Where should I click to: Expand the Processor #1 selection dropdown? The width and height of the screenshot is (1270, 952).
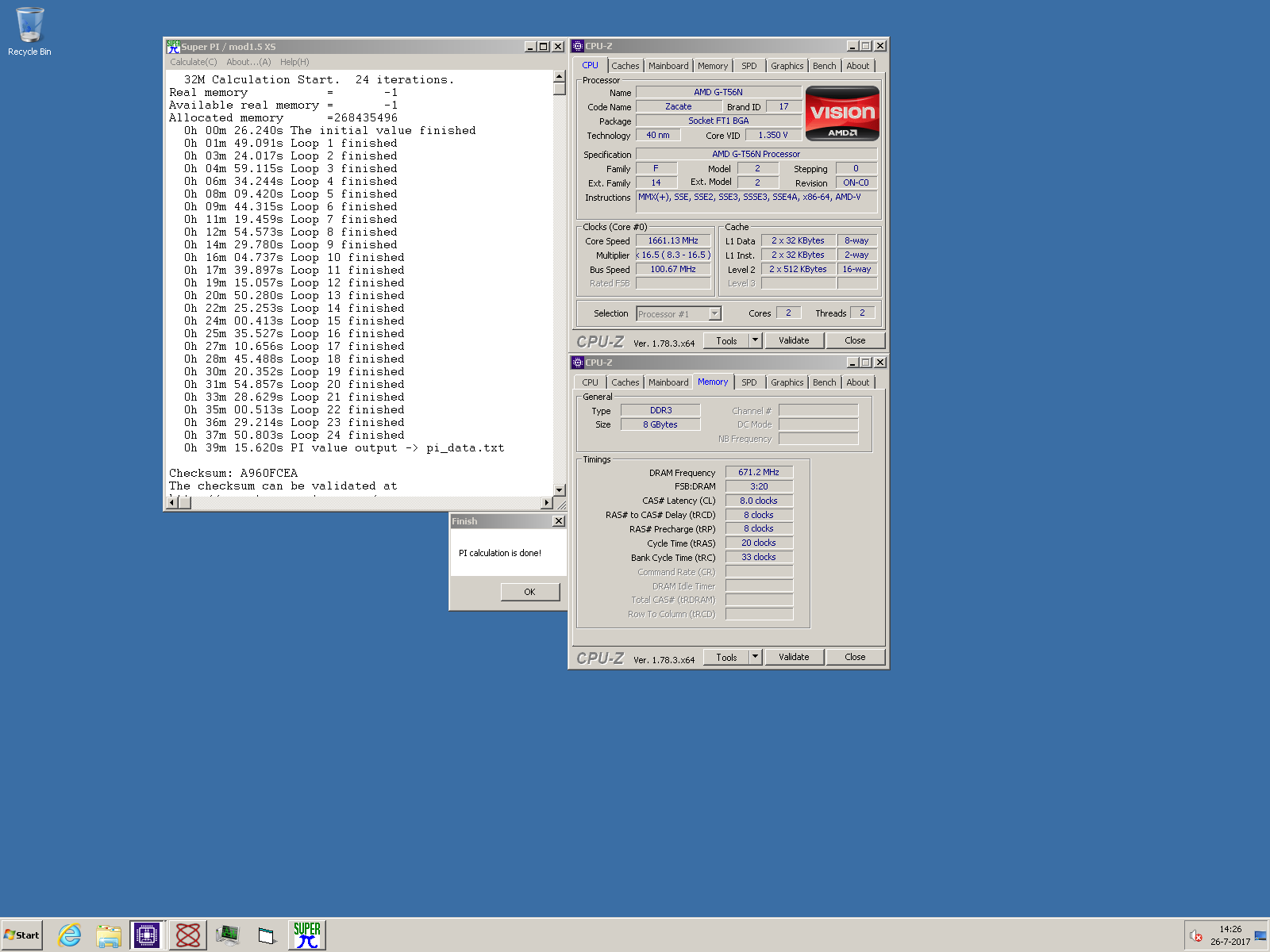click(x=714, y=313)
